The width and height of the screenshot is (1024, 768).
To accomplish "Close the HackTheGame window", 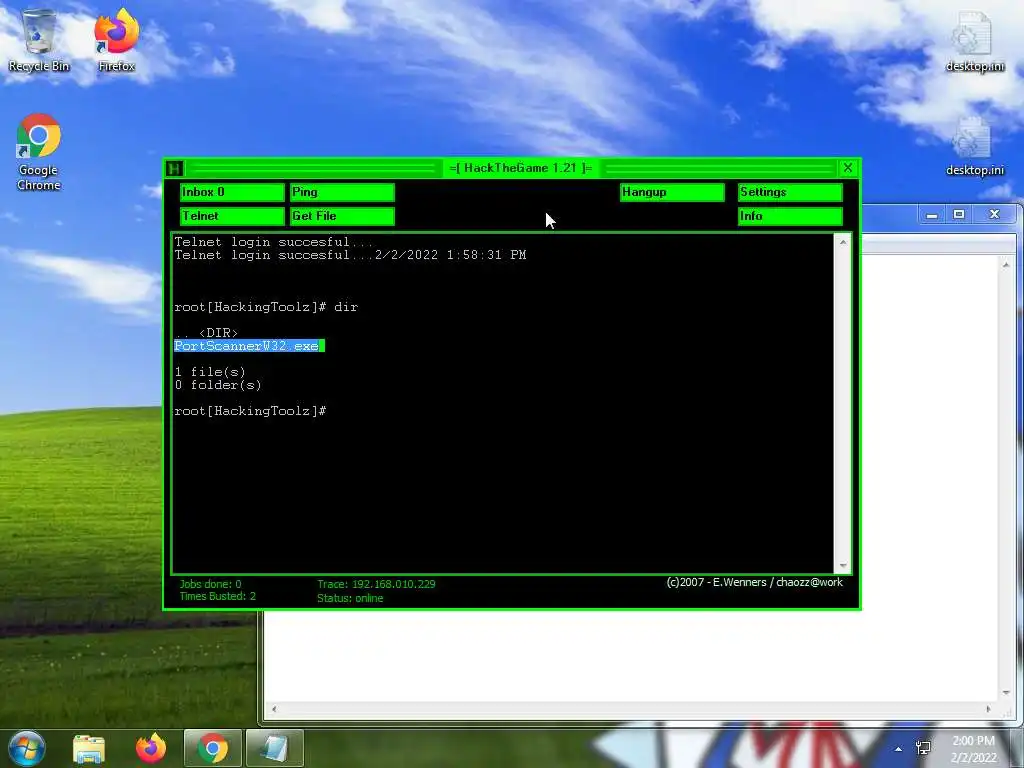I will [848, 168].
